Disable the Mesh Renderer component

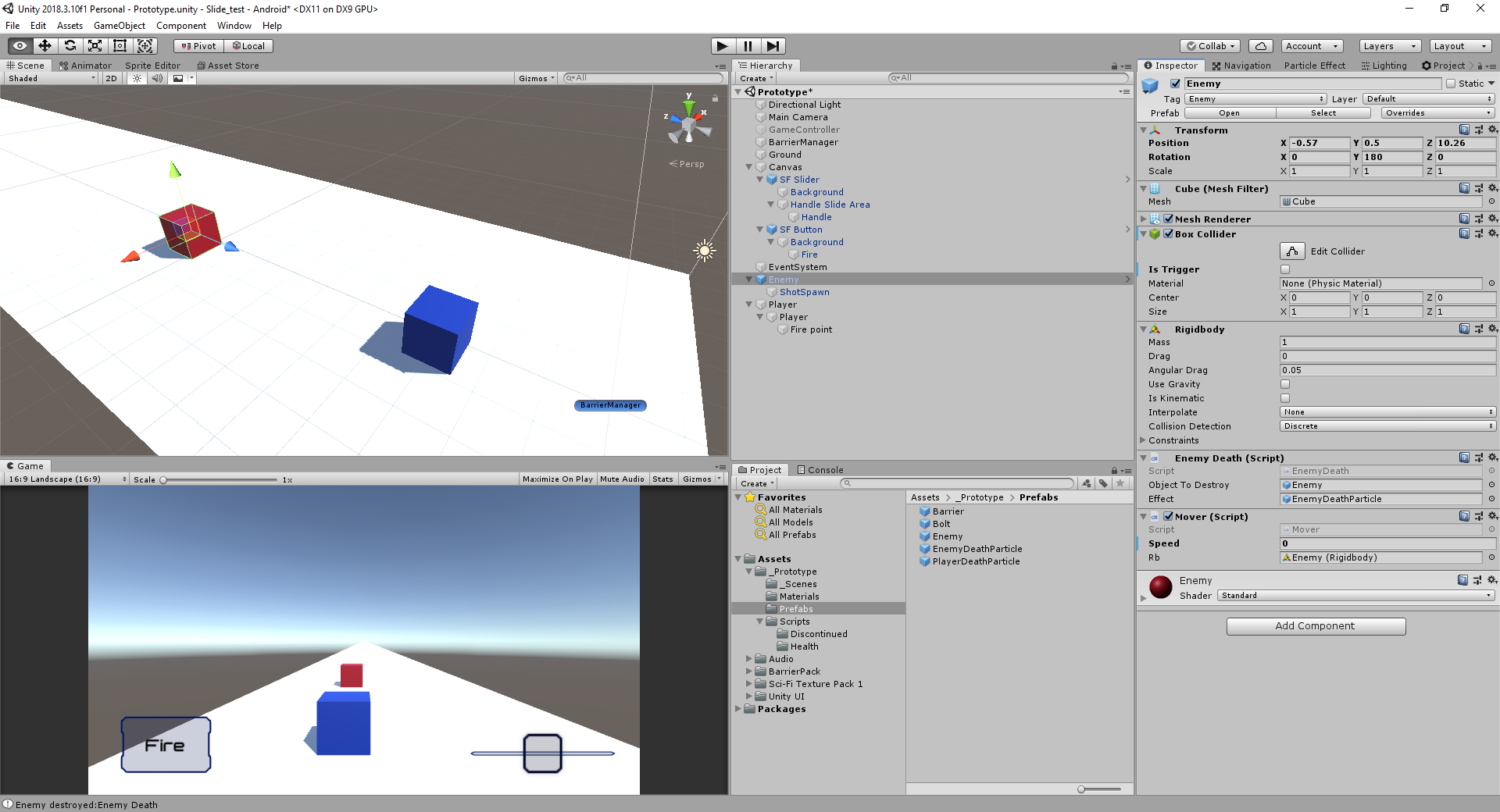[1169, 219]
